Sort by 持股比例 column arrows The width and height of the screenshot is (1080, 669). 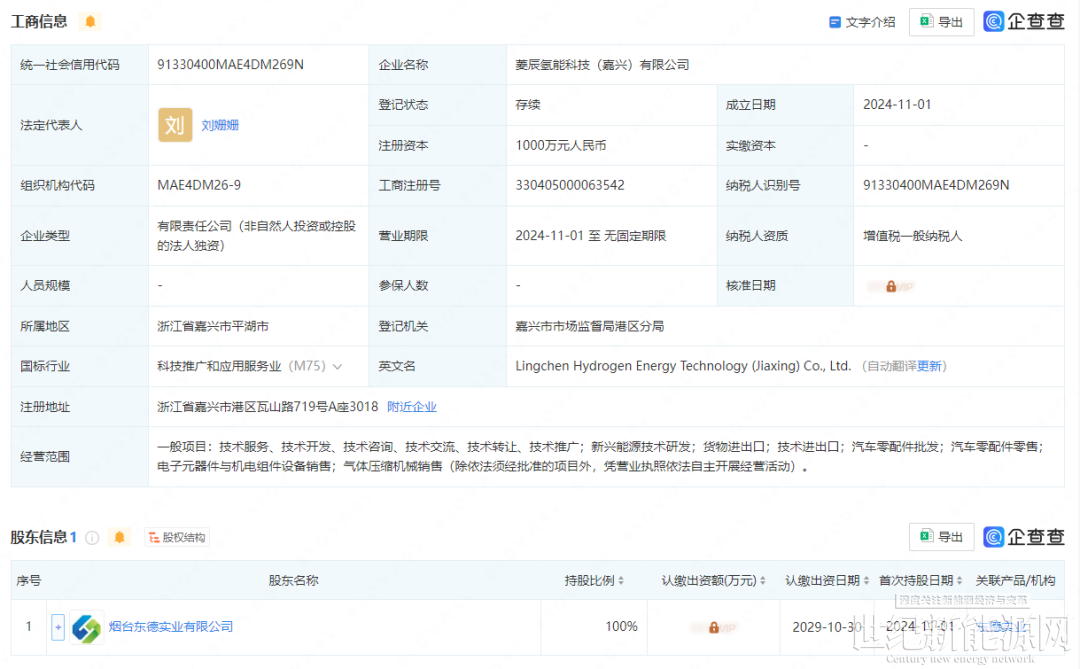click(x=621, y=581)
